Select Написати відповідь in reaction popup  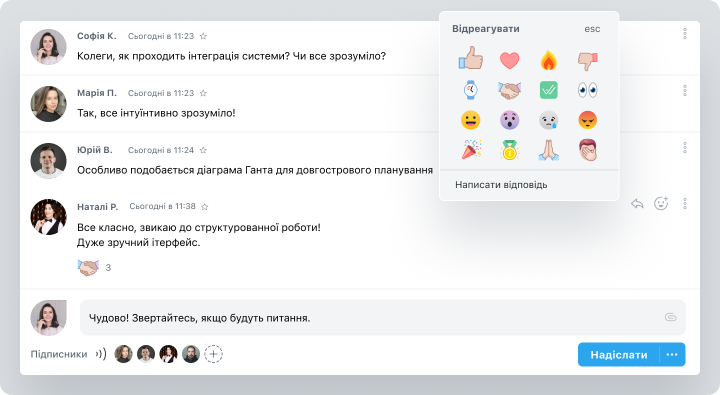501,185
